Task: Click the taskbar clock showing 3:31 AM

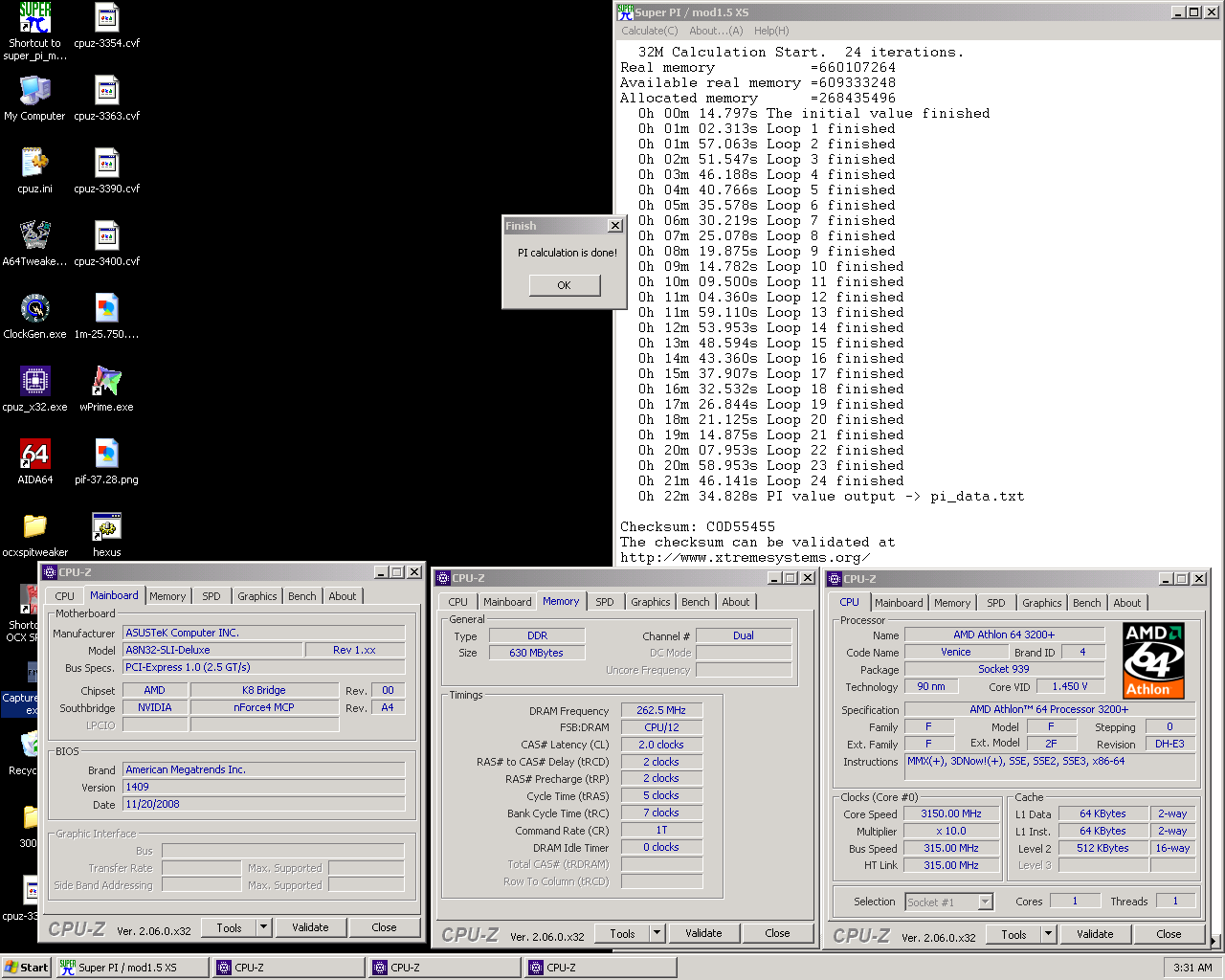Action: [x=1192, y=968]
